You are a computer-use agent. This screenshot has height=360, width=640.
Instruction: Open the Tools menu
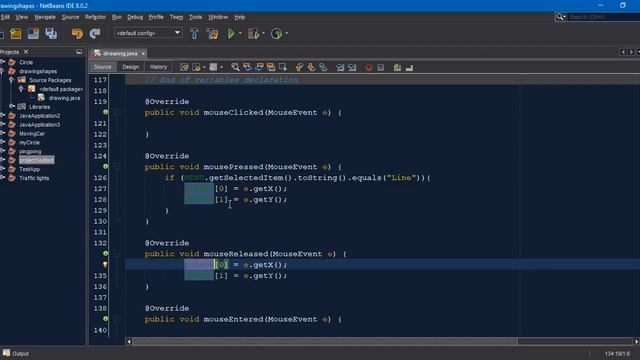pyautogui.click(x=196, y=17)
